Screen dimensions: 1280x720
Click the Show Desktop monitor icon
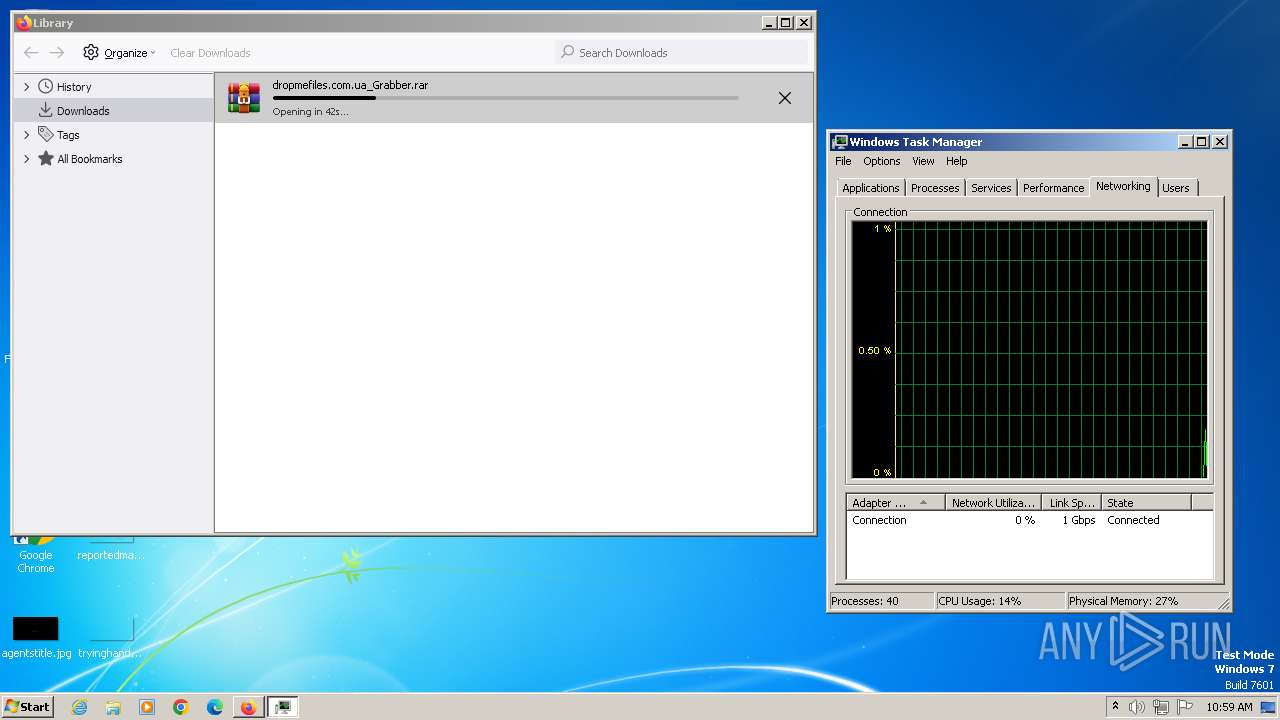1268,707
